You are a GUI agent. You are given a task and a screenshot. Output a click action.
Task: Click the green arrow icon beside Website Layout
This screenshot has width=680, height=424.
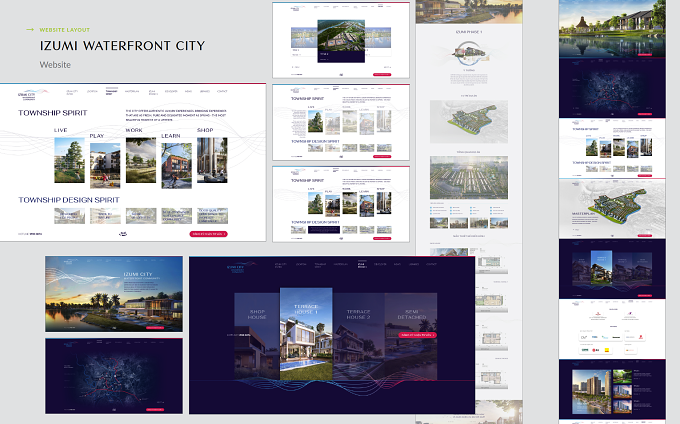pos(30,29)
